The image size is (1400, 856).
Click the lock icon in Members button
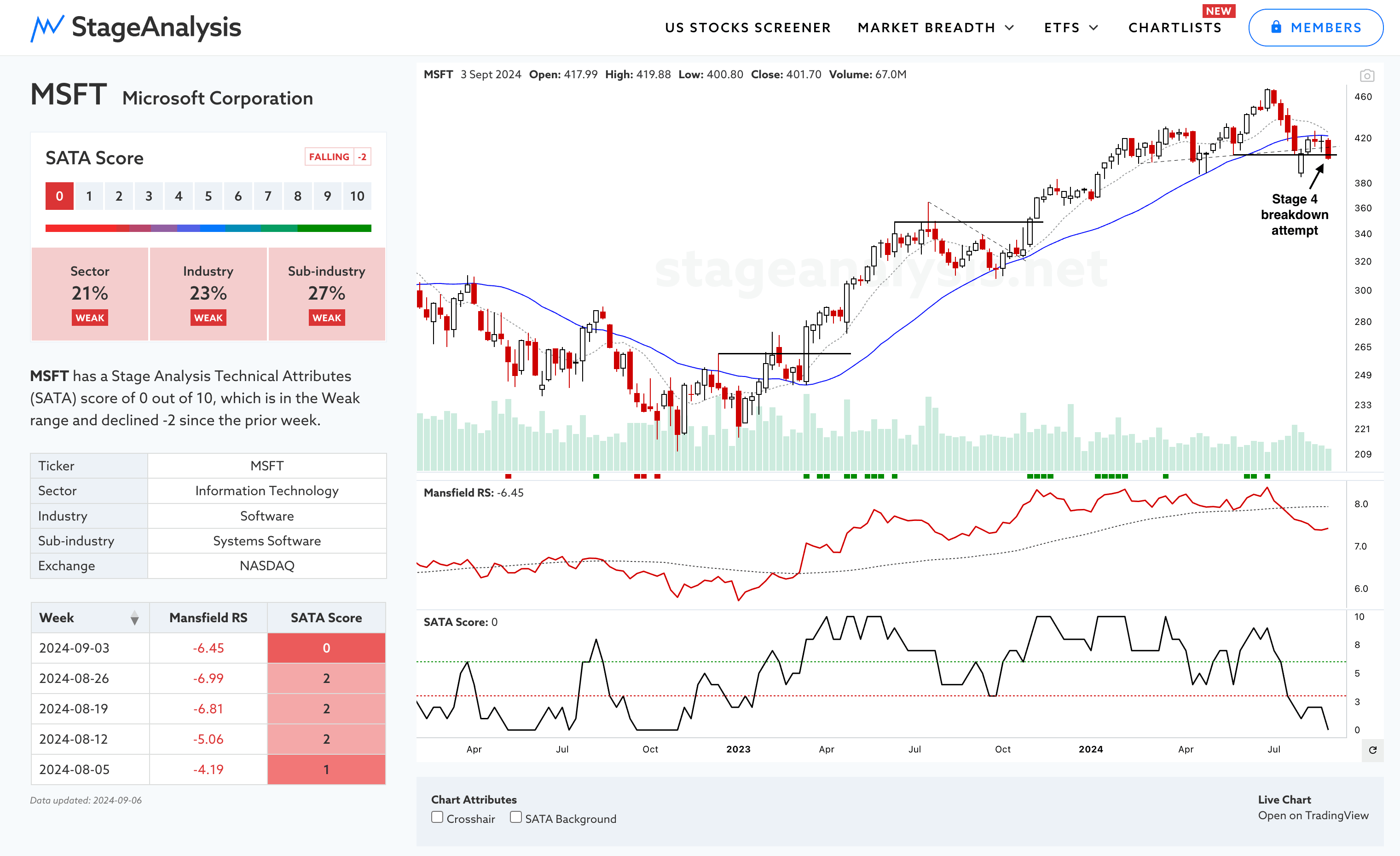coord(1276,27)
